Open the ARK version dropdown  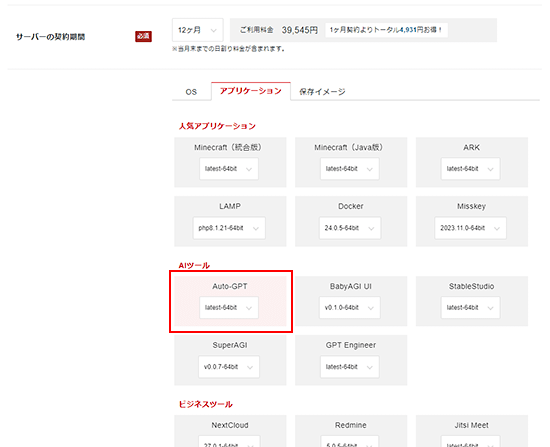click(470, 169)
